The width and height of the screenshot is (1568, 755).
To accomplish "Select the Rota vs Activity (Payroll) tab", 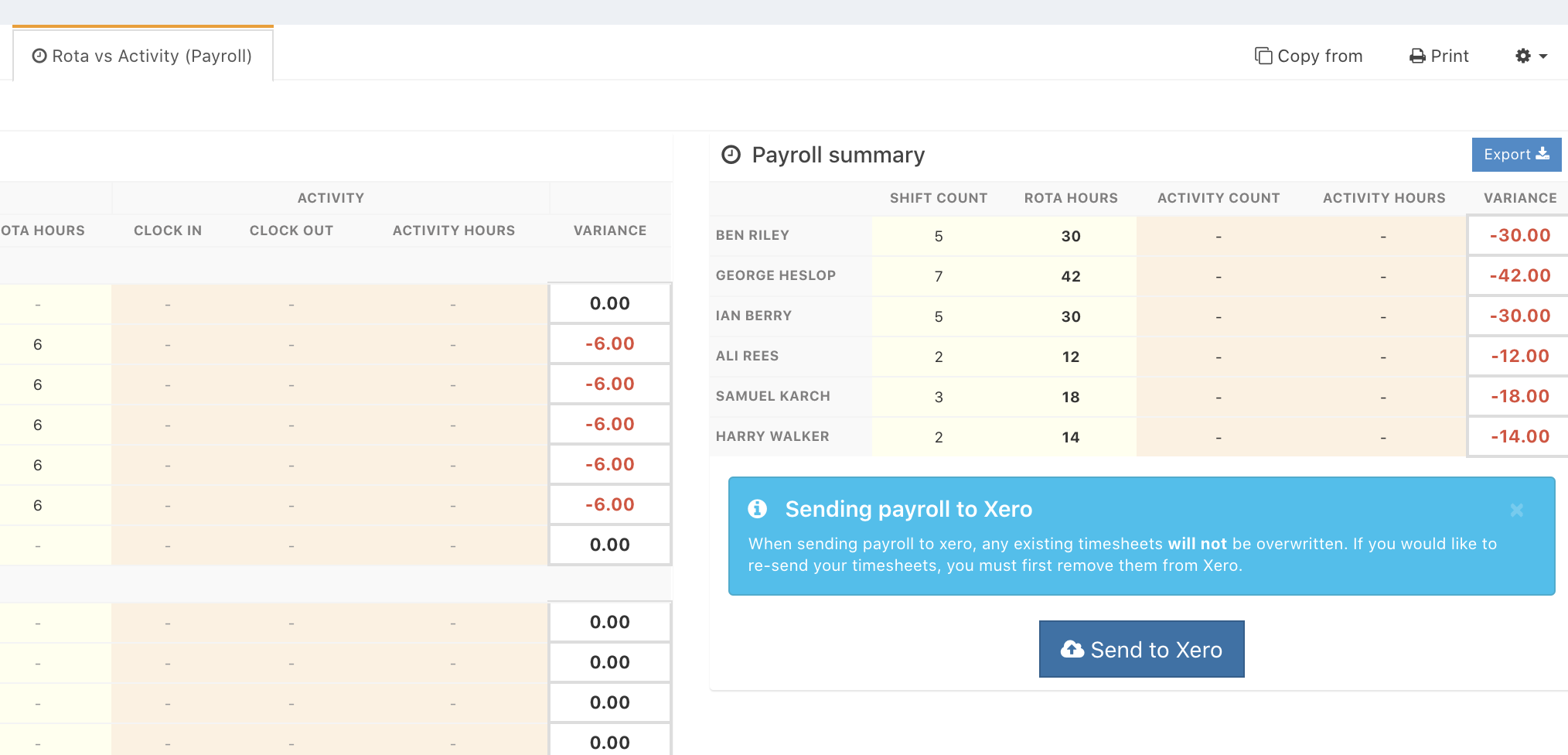I will click(142, 56).
